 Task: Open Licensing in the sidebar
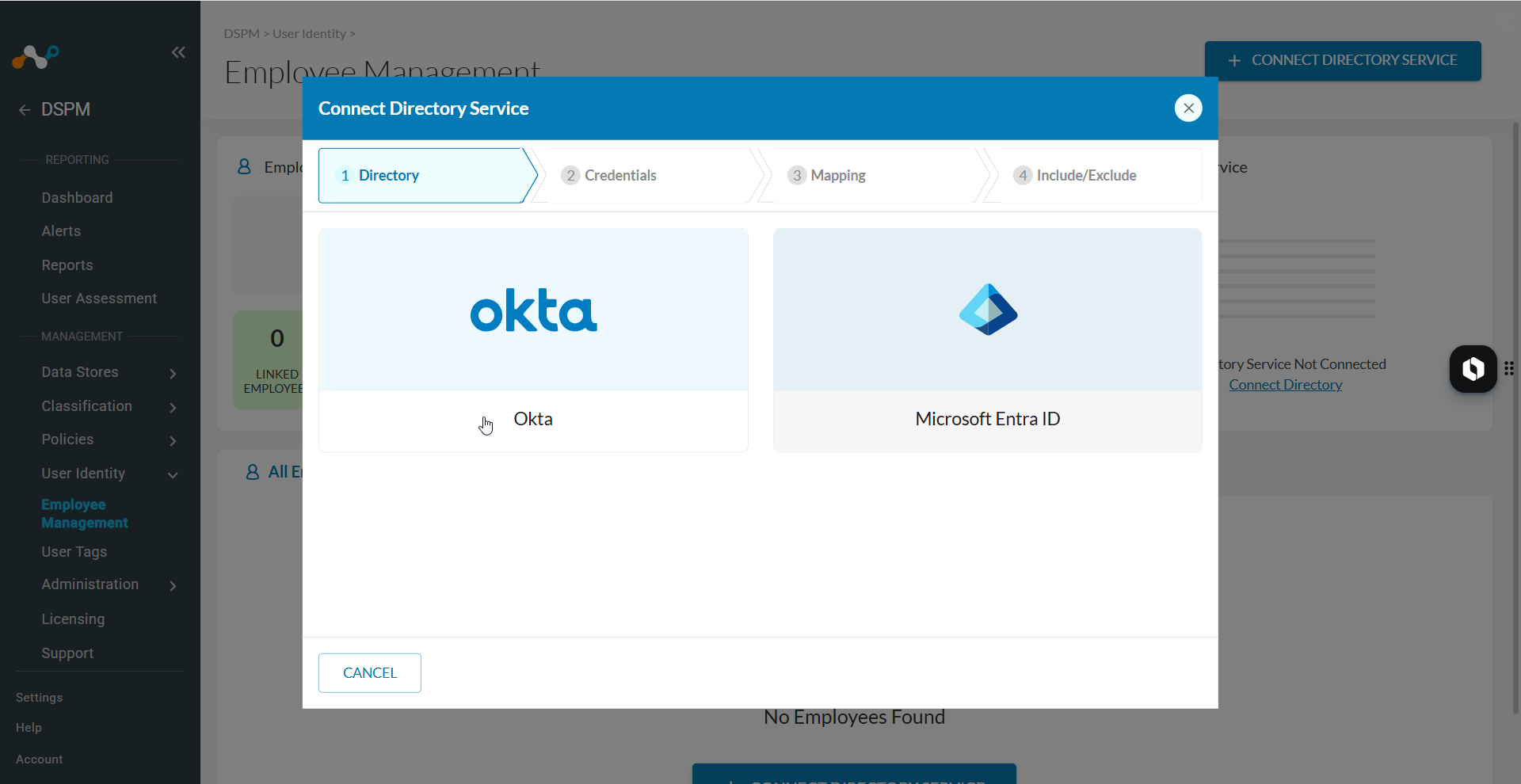[73, 619]
